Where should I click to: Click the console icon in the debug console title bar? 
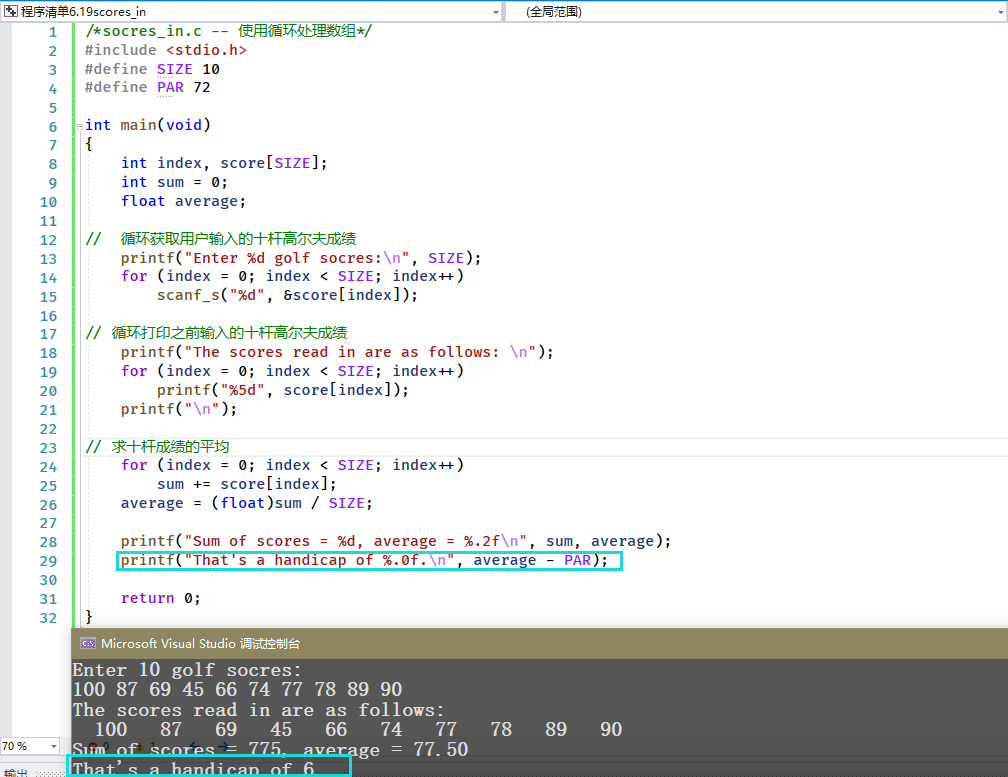[x=87, y=644]
